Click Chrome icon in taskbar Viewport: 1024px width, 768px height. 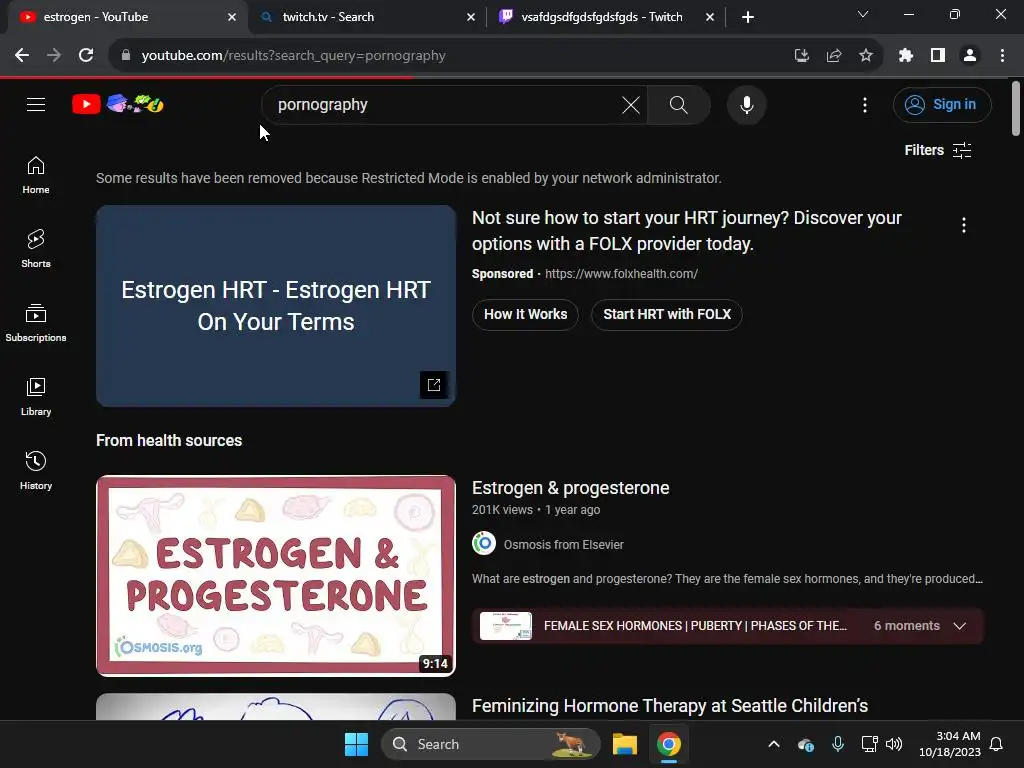point(668,744)
